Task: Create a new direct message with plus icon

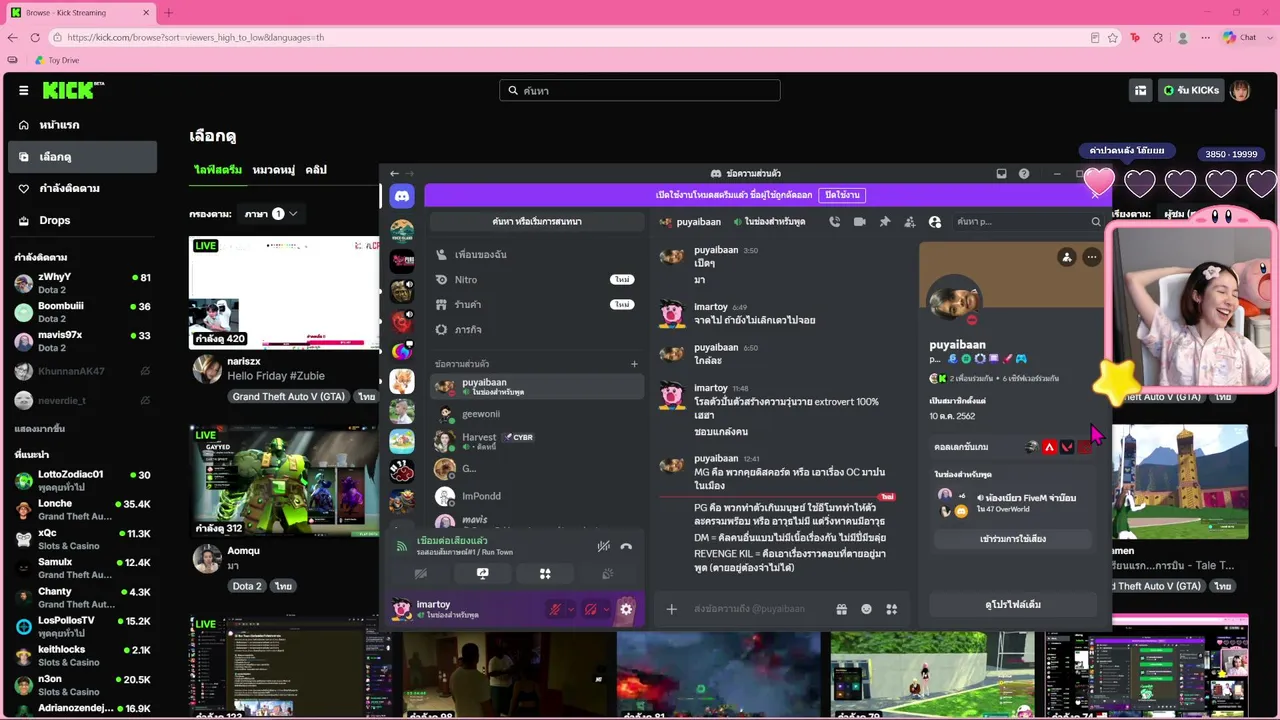Action: (x=634, y=364)
